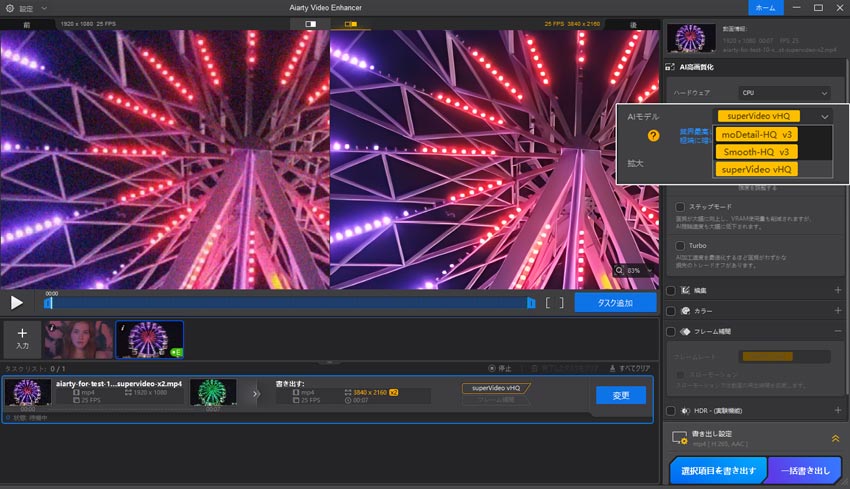
Task: Click すべてクリア to clear all tasks
Action: click(629, 369)
